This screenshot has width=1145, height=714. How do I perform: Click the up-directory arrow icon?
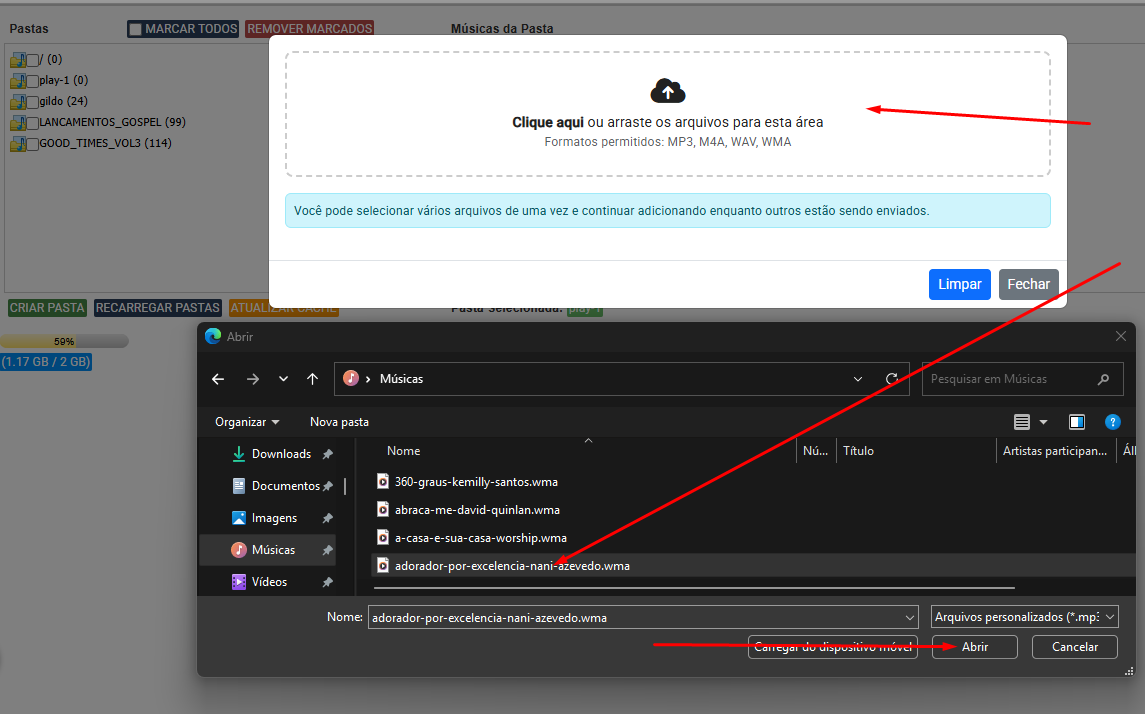tap(313, 379)
